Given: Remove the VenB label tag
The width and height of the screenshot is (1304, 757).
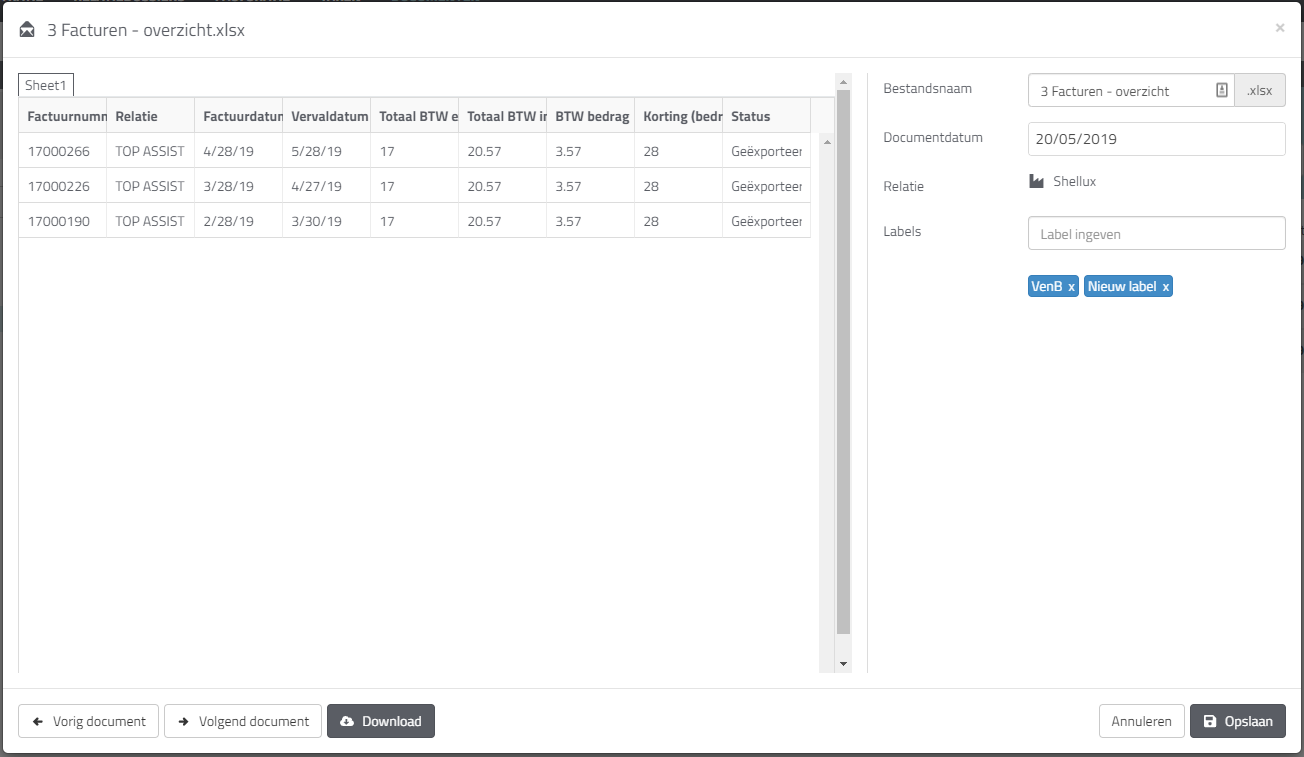Looking at the screenshot, I should pyautogui.click(x=1071, y=285).
